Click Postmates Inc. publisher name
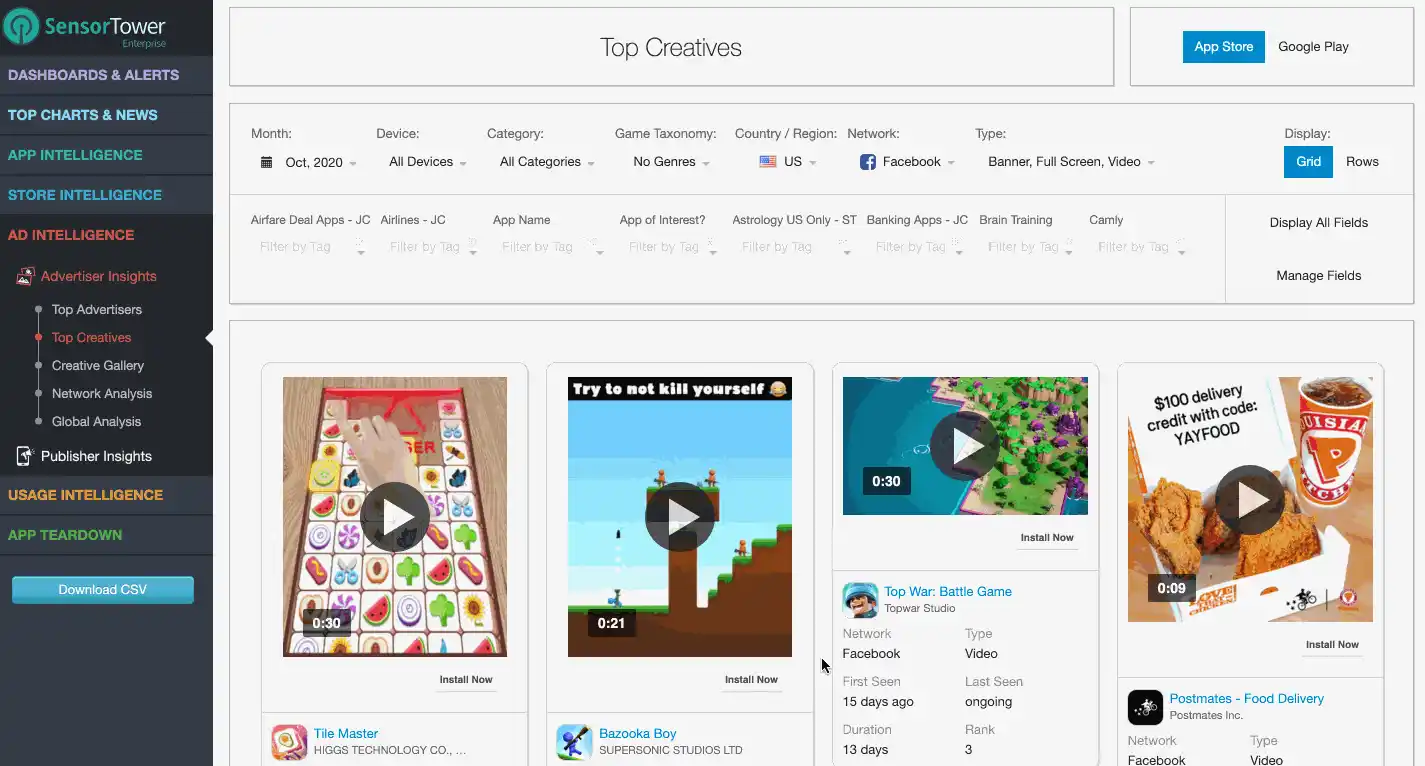Viewport: 1425px width, 766px height. (x=1206, y=716)
